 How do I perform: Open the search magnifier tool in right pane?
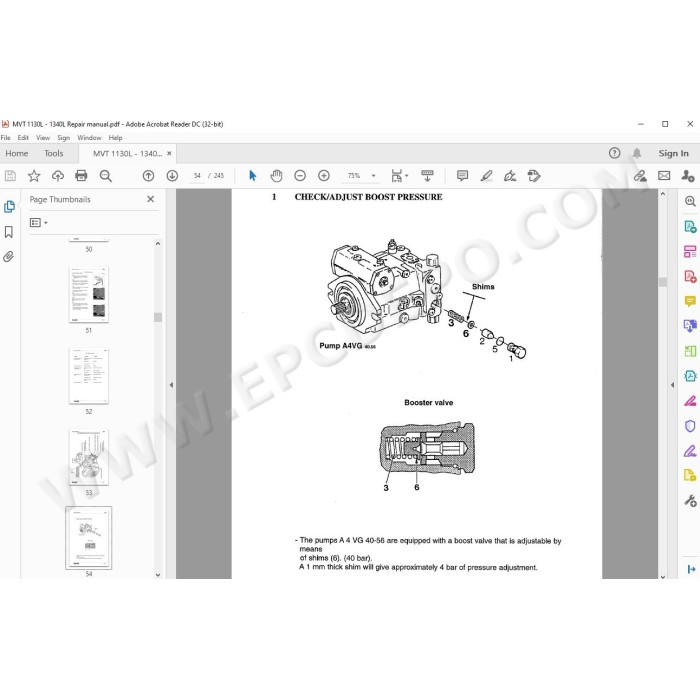coord(690,201)
